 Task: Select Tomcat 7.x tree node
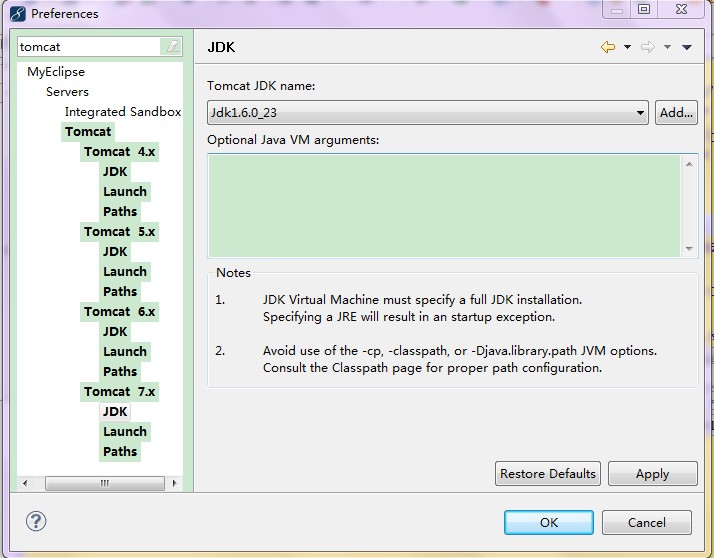(119, 392)
